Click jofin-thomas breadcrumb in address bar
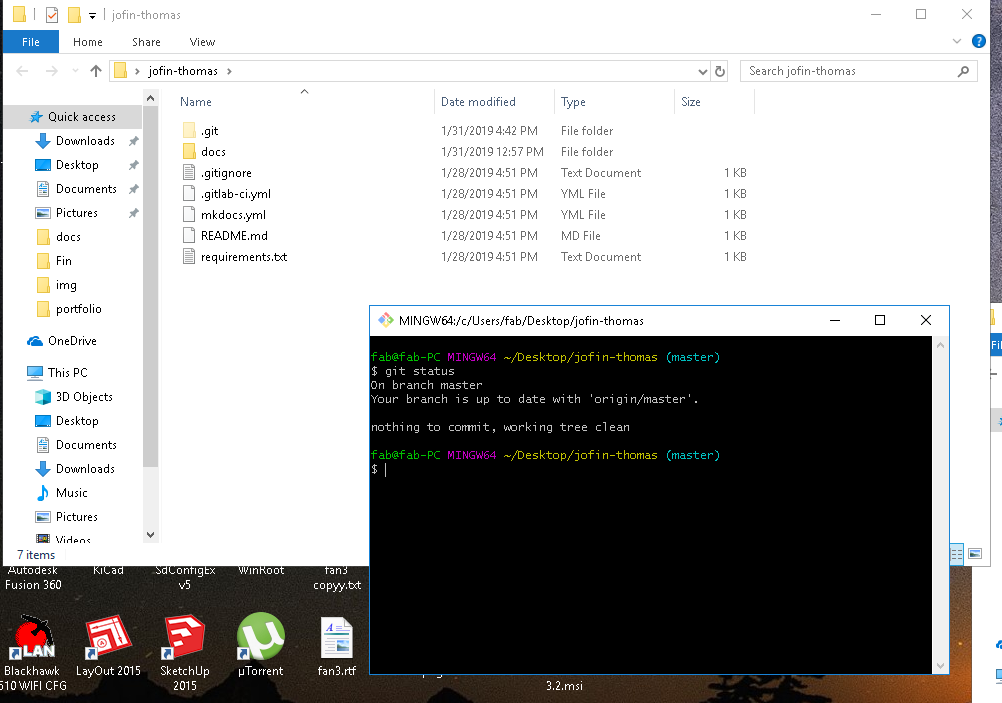The width and height of the screenshot is (1002, 703). click(x=183, y=71)
